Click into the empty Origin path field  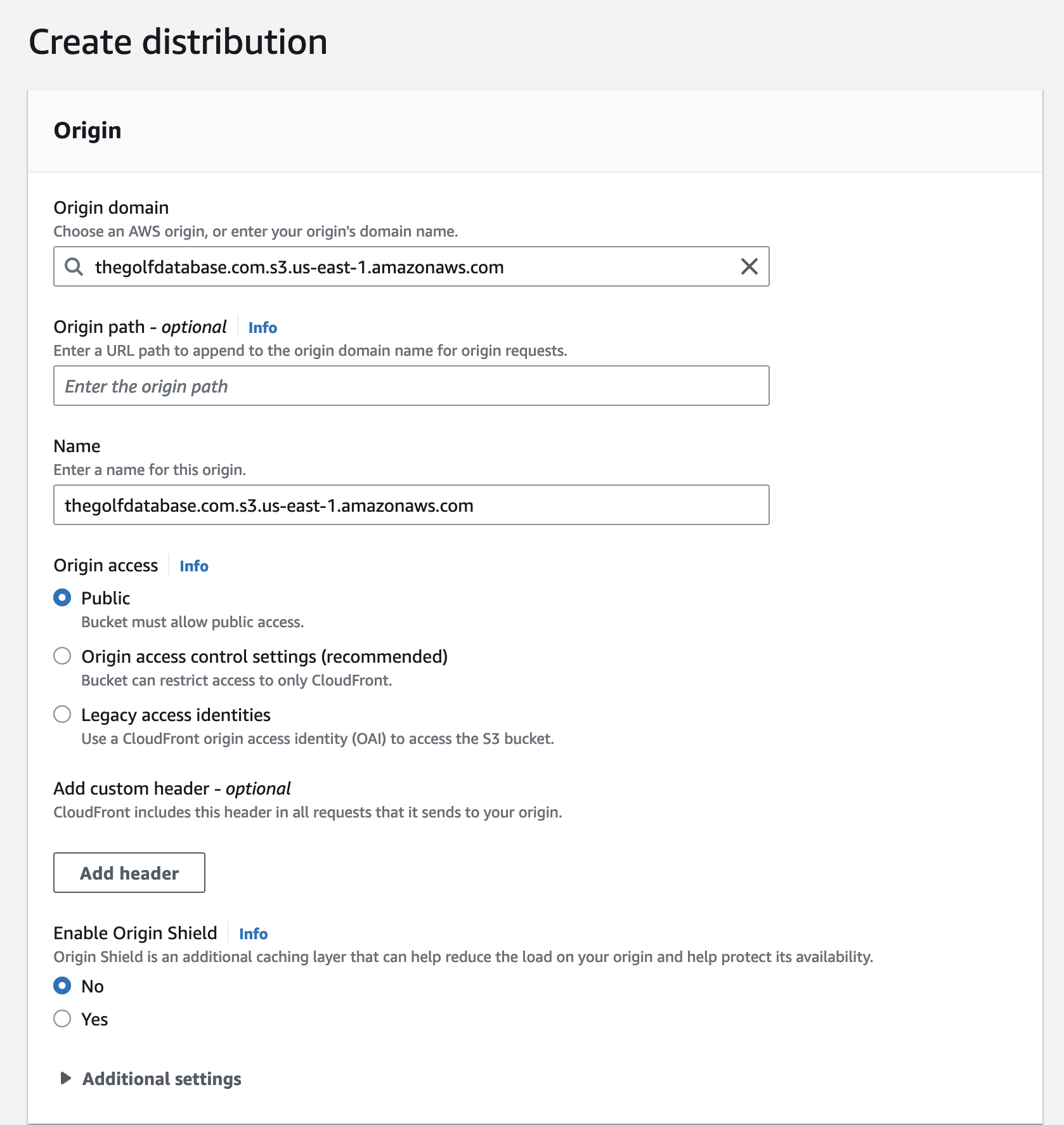pyautogui.click(x=411, y=386)
